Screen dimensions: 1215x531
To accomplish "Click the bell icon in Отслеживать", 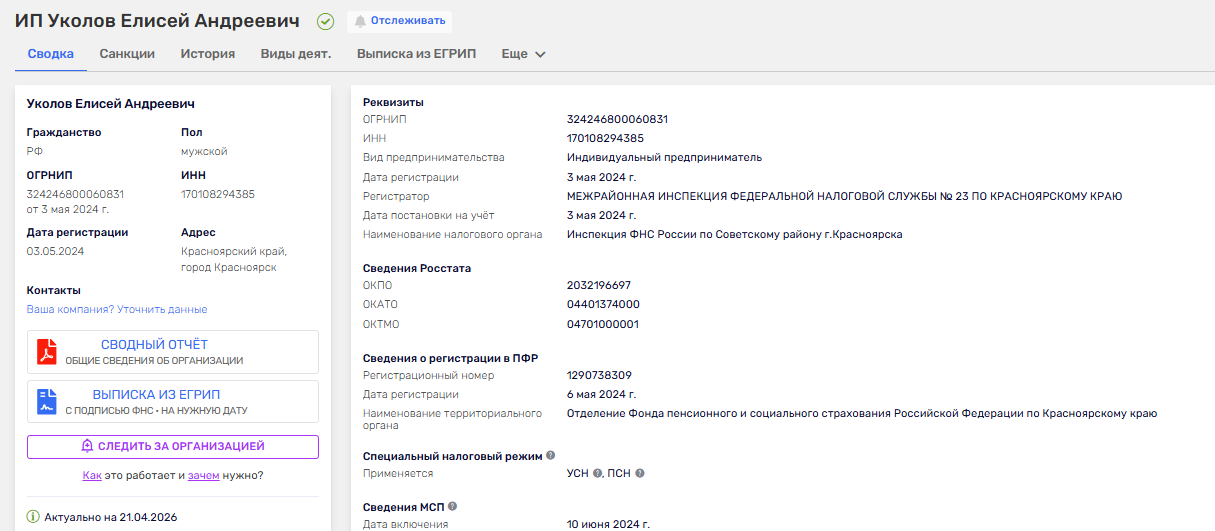I will tap(360, 21).
